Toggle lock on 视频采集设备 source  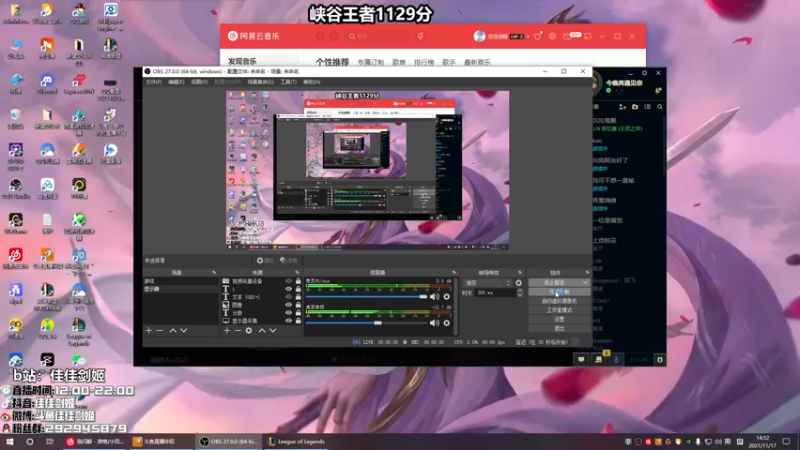[x=298, y=281]
